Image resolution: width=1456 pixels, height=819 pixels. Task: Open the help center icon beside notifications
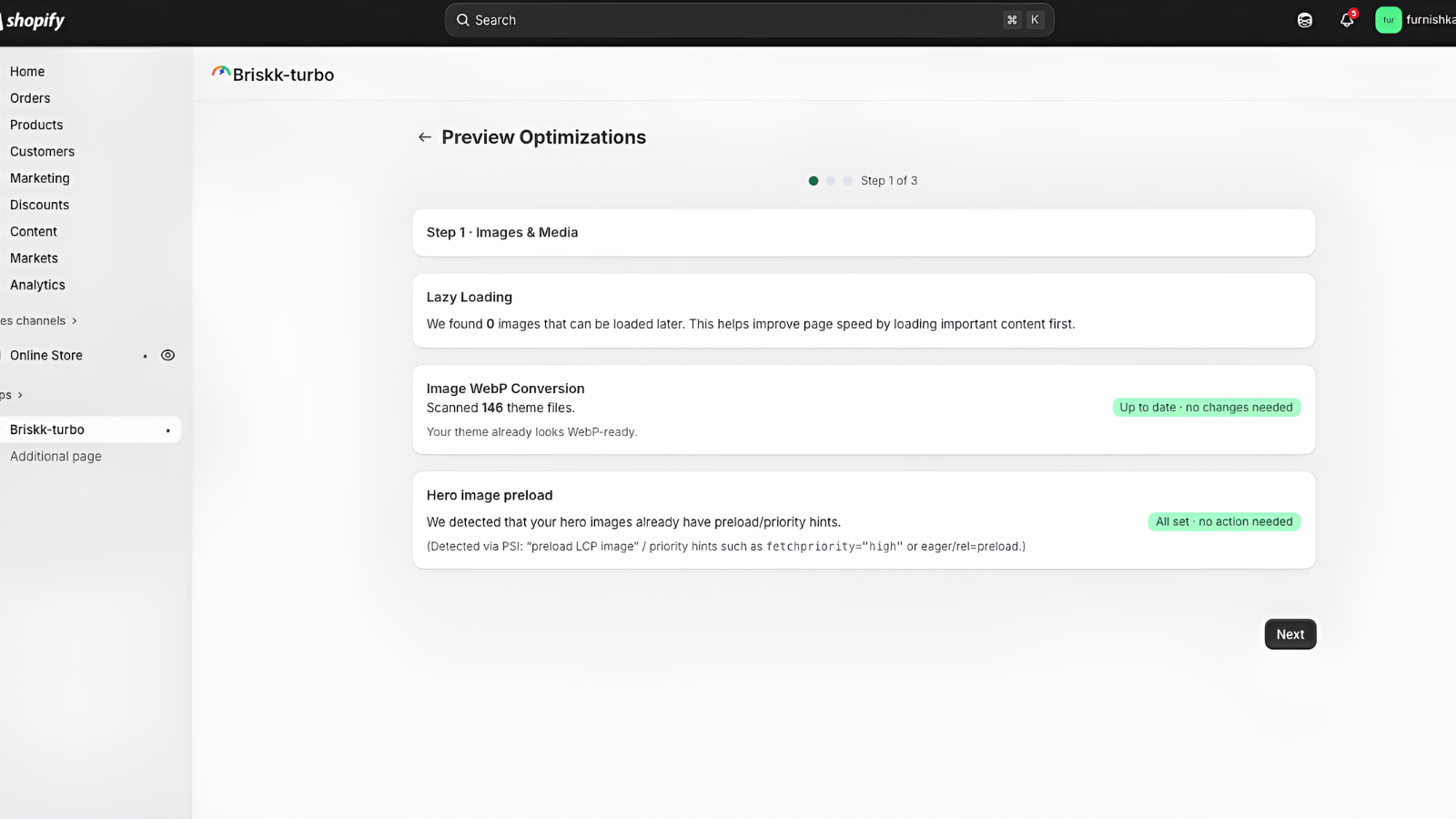(1304, 19)
